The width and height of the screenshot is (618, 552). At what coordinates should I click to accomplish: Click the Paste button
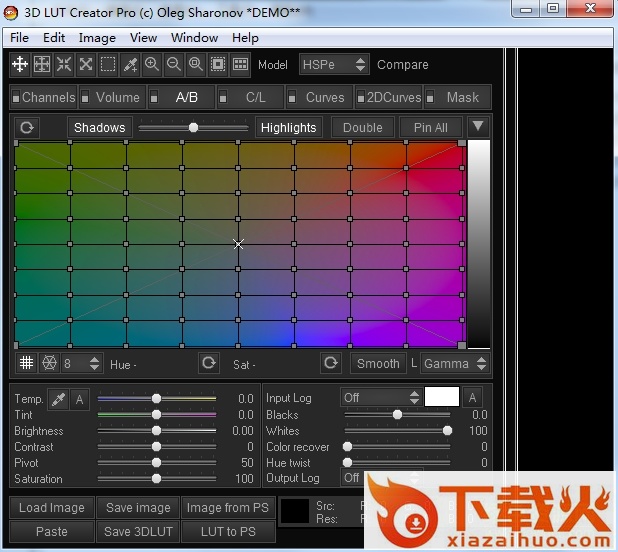[52, 532]
